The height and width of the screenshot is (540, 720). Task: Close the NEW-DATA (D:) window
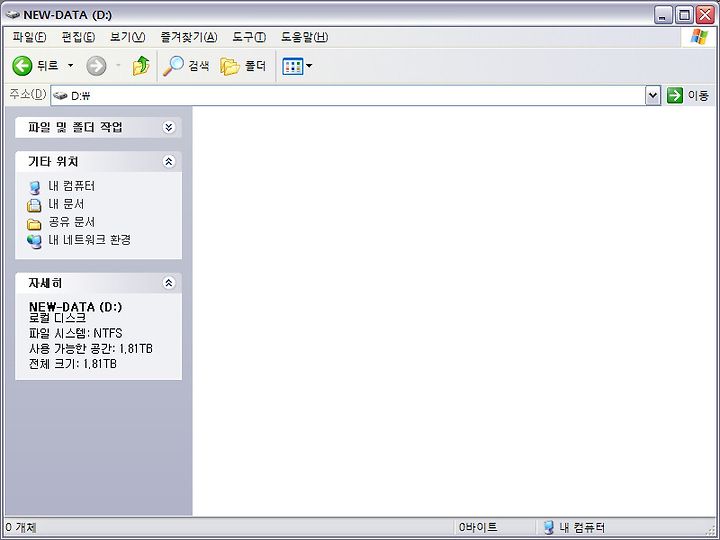click(705, 15)
